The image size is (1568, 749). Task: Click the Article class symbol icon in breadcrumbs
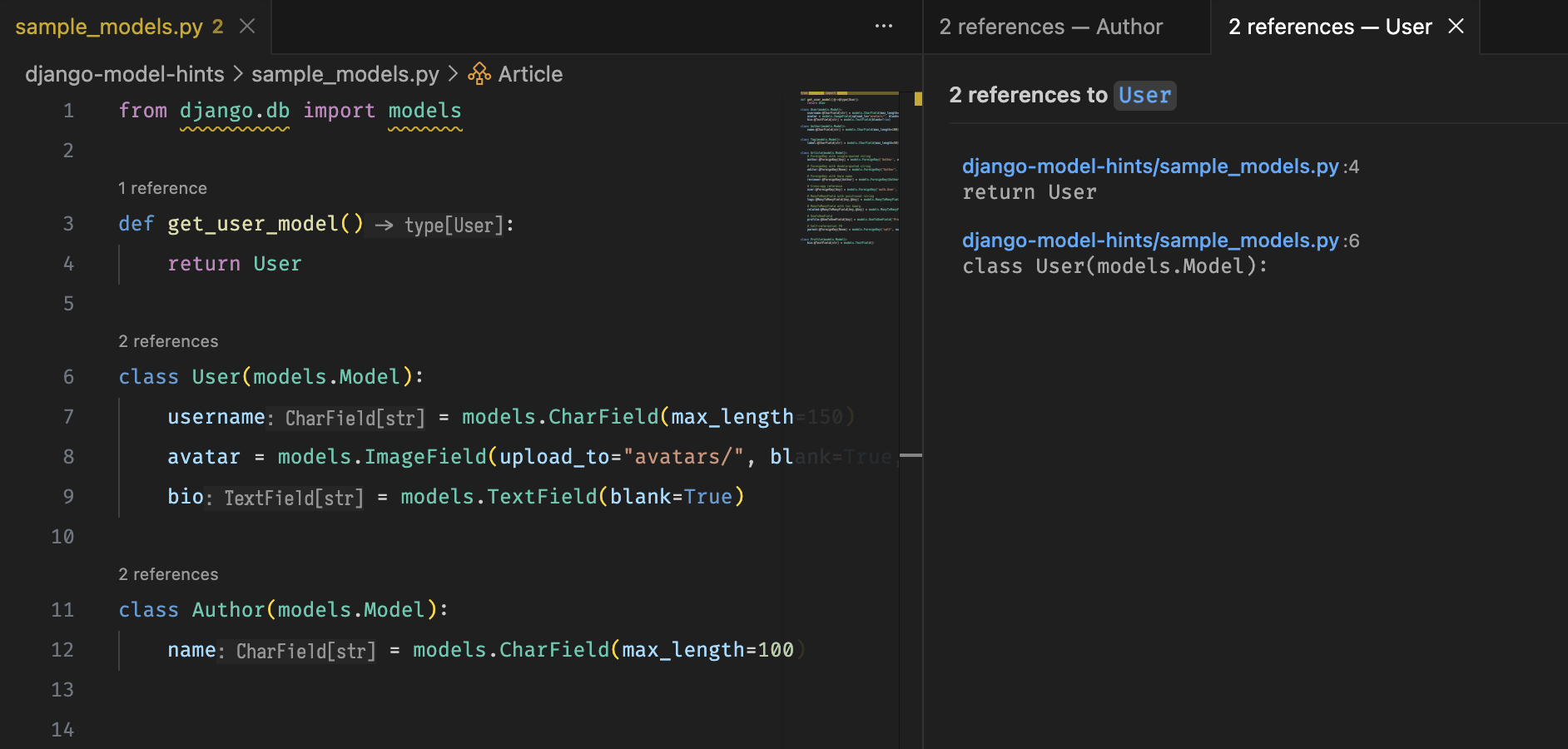click(479, 74)
